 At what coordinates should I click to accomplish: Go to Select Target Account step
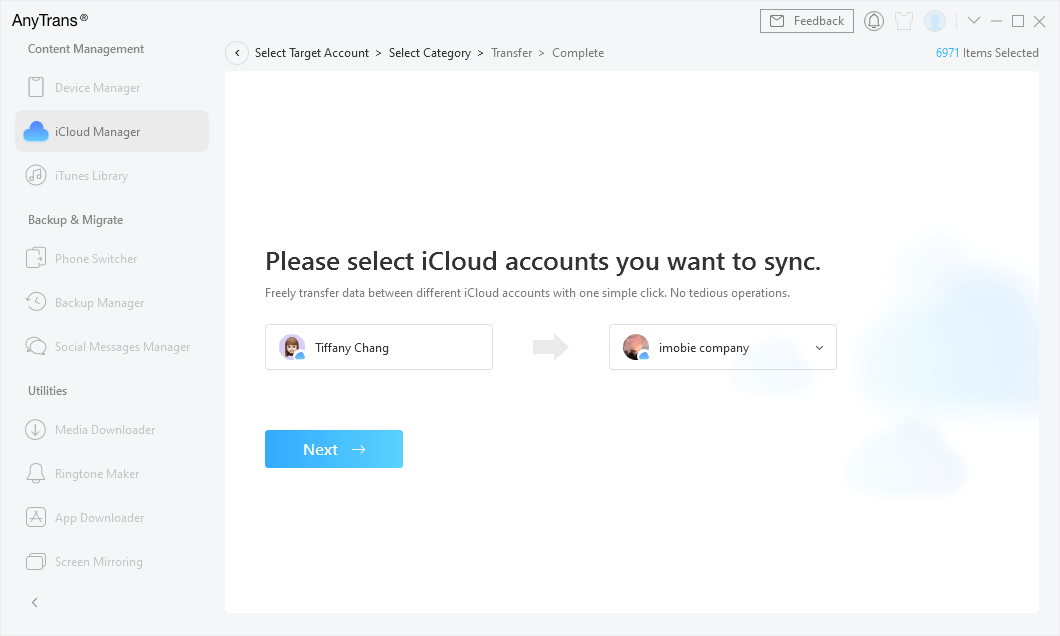pyautogui.click(x=312, y=53)
